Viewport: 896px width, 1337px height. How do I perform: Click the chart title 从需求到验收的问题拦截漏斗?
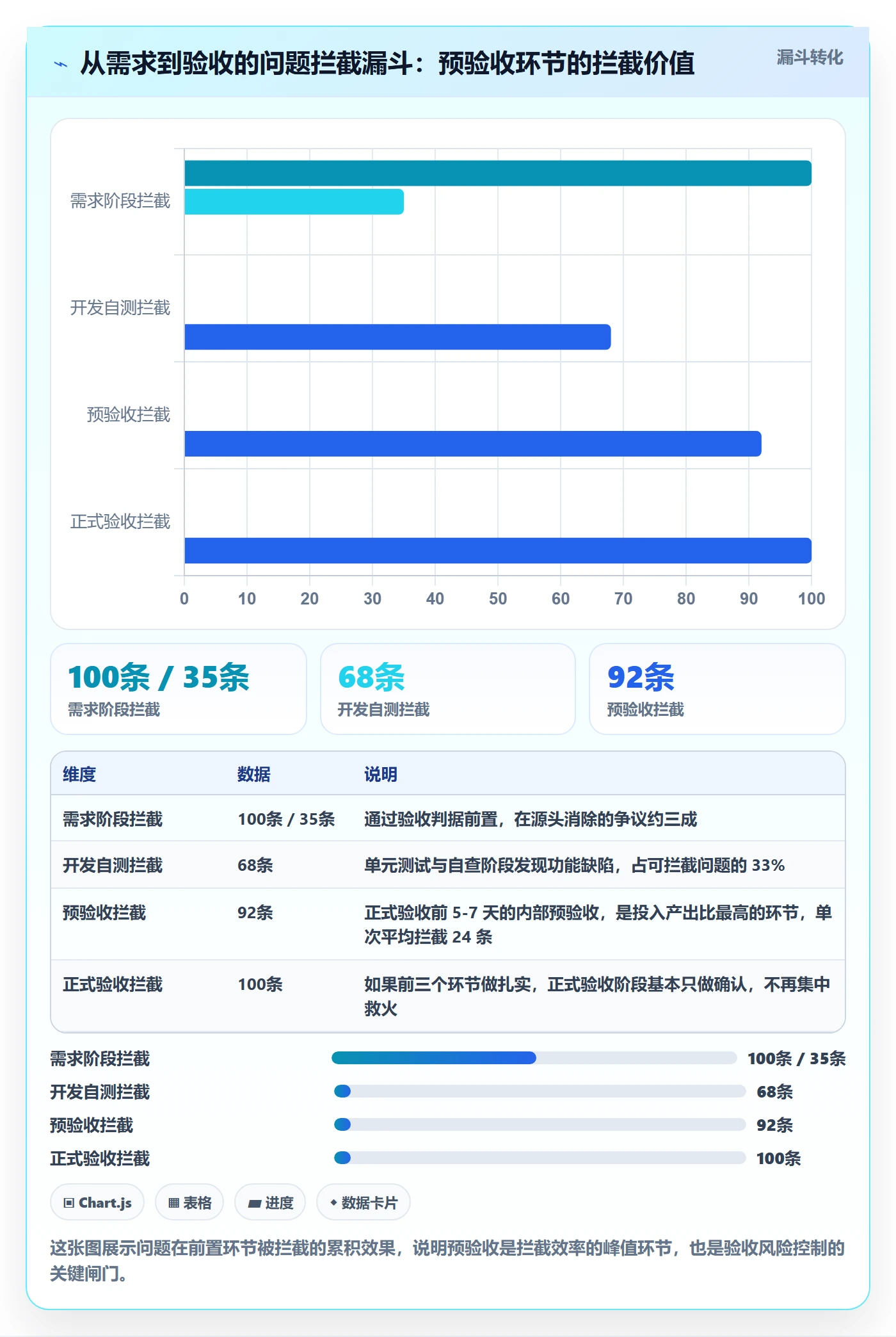tap(387, 63)
